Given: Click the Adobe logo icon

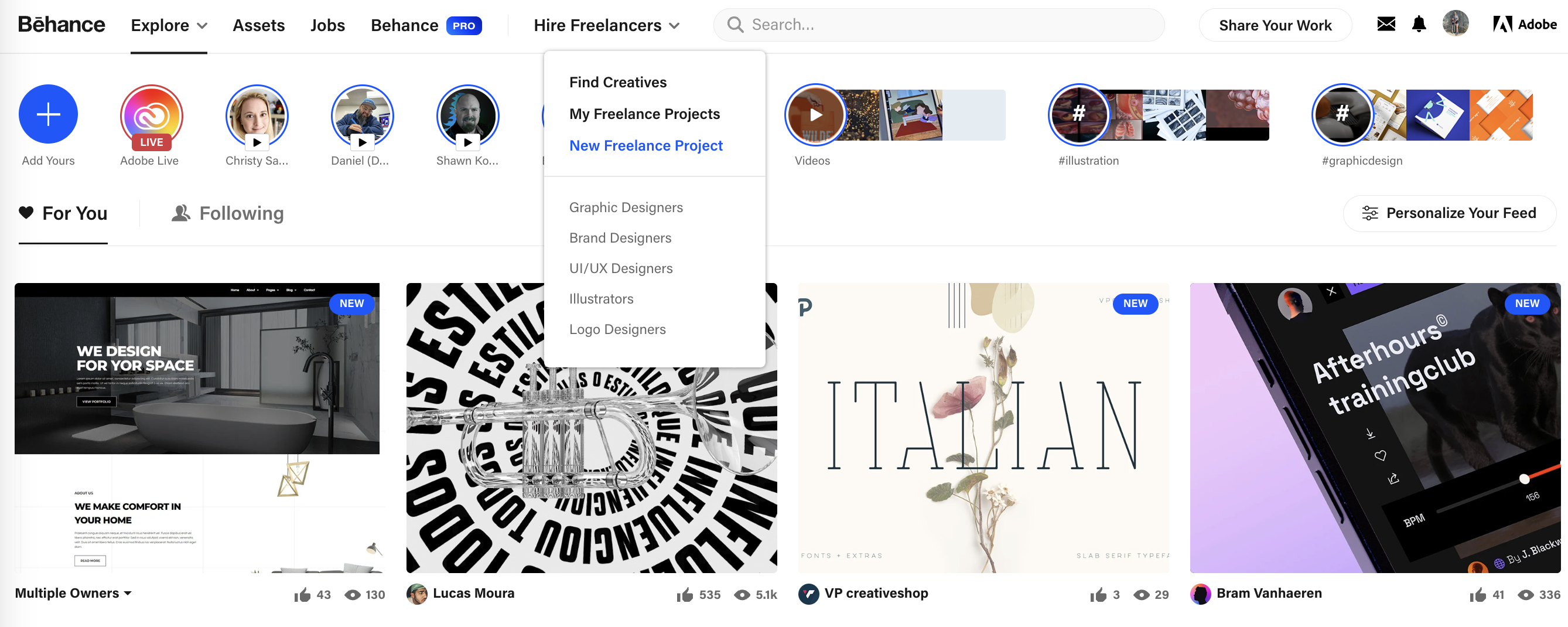Looking at the screenshot, I should click(x=1502, y=25).
